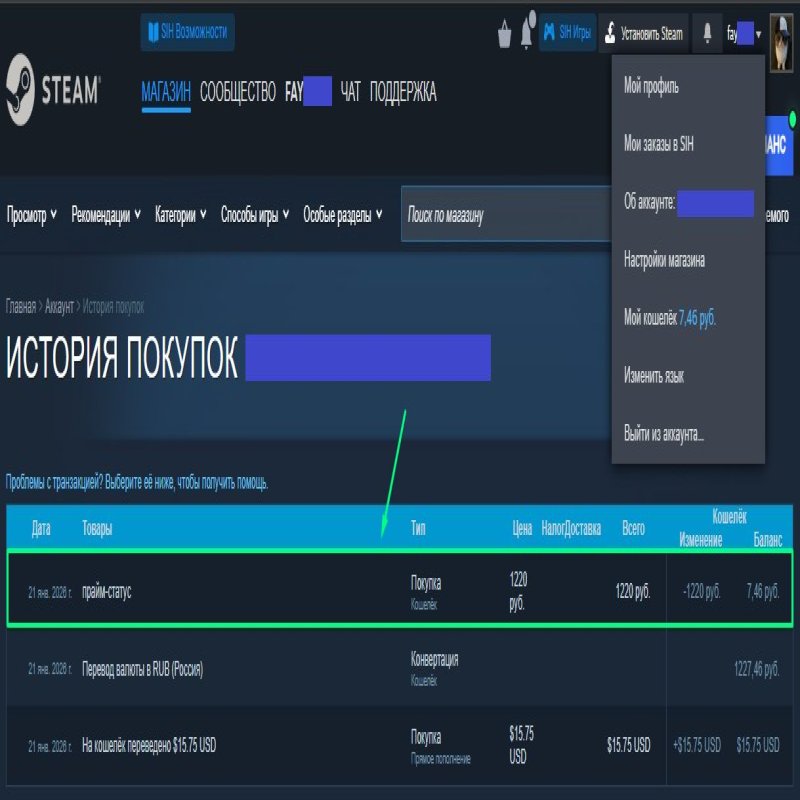Click the Главная breadcrumb link

20,307
